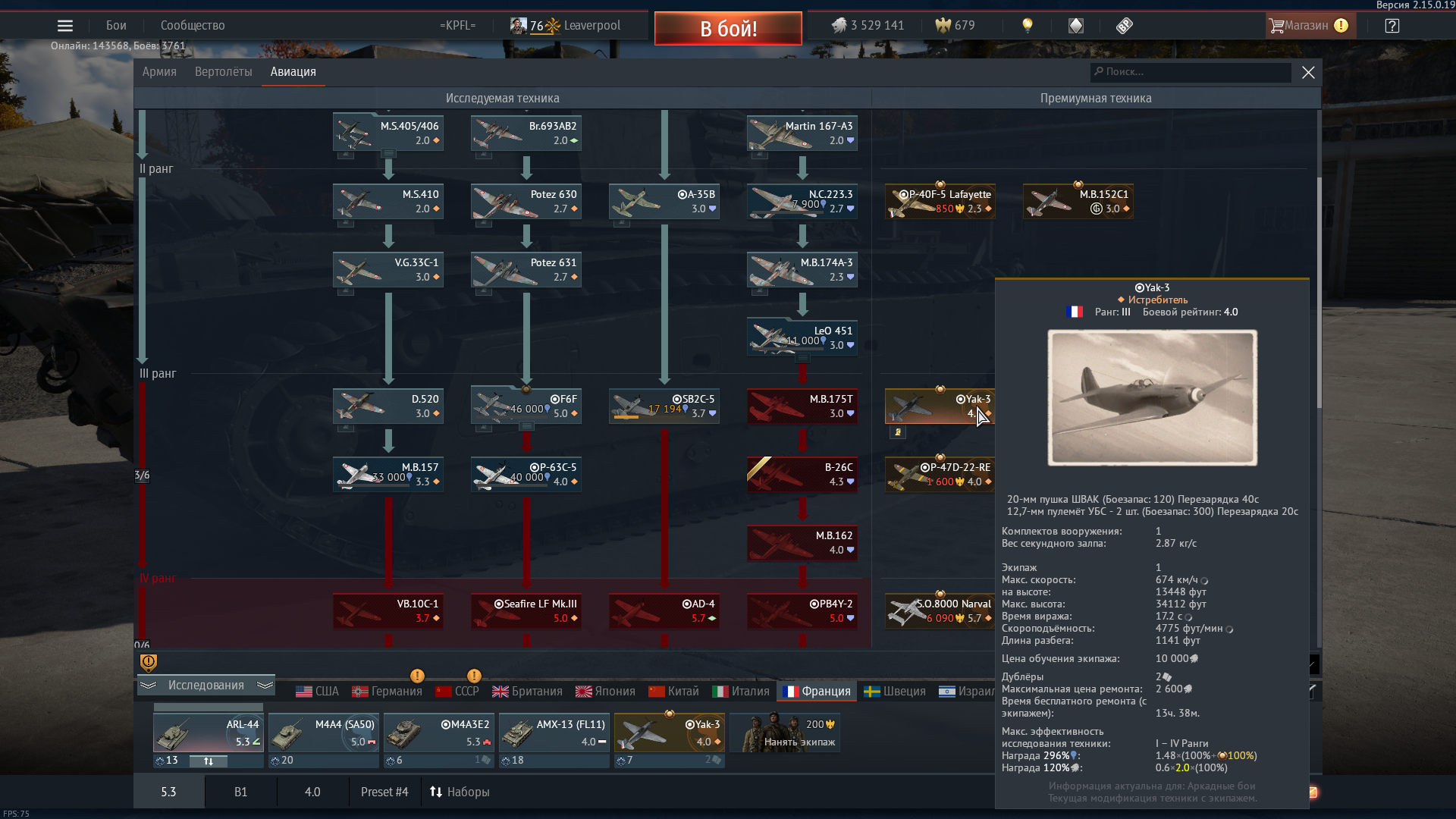Choose the Китай nation tab
Viewport: 1456px width, 819px height.
click(673, 692)
